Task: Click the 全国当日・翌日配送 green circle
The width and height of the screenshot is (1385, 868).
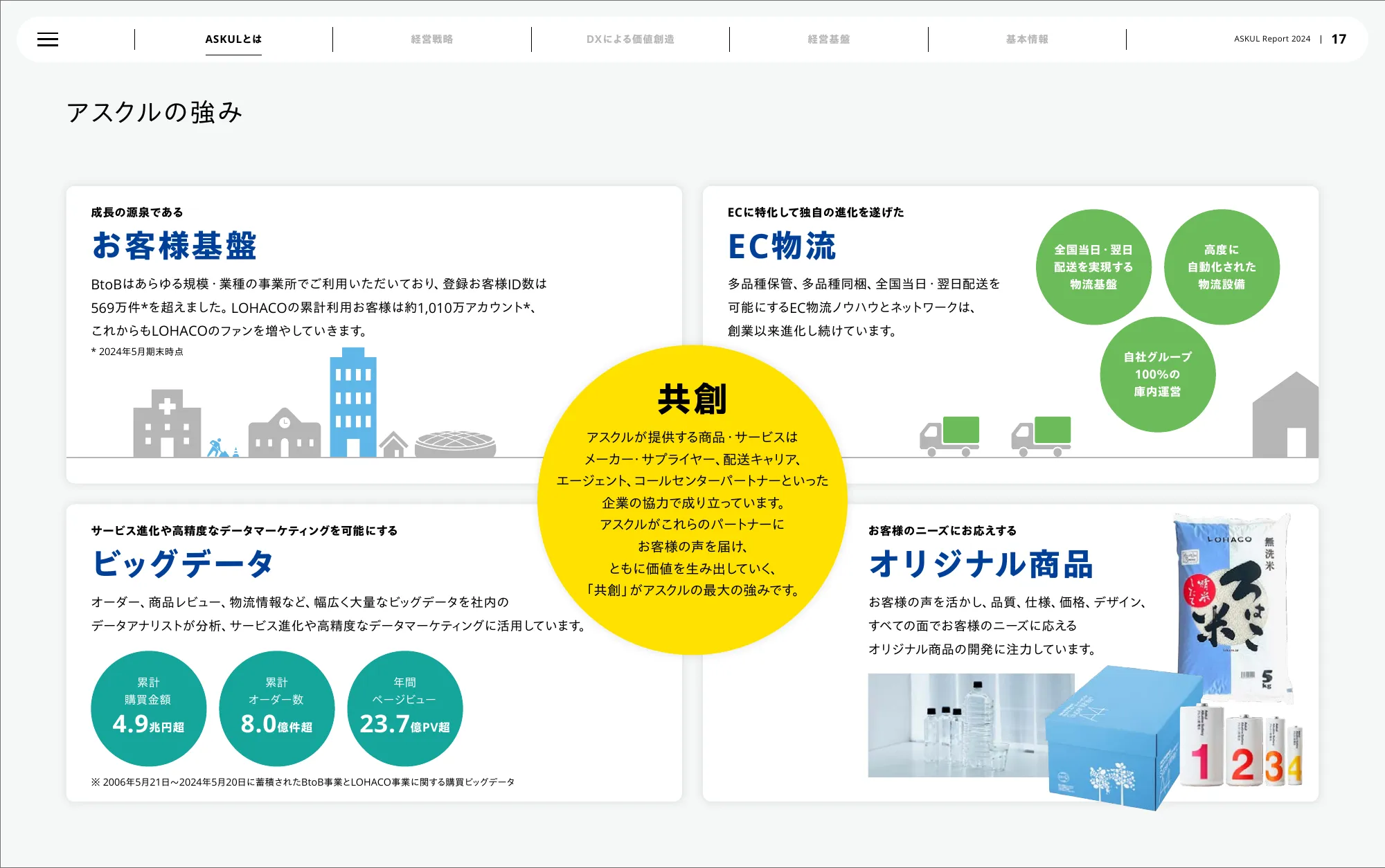Action: coord(1093,267)
